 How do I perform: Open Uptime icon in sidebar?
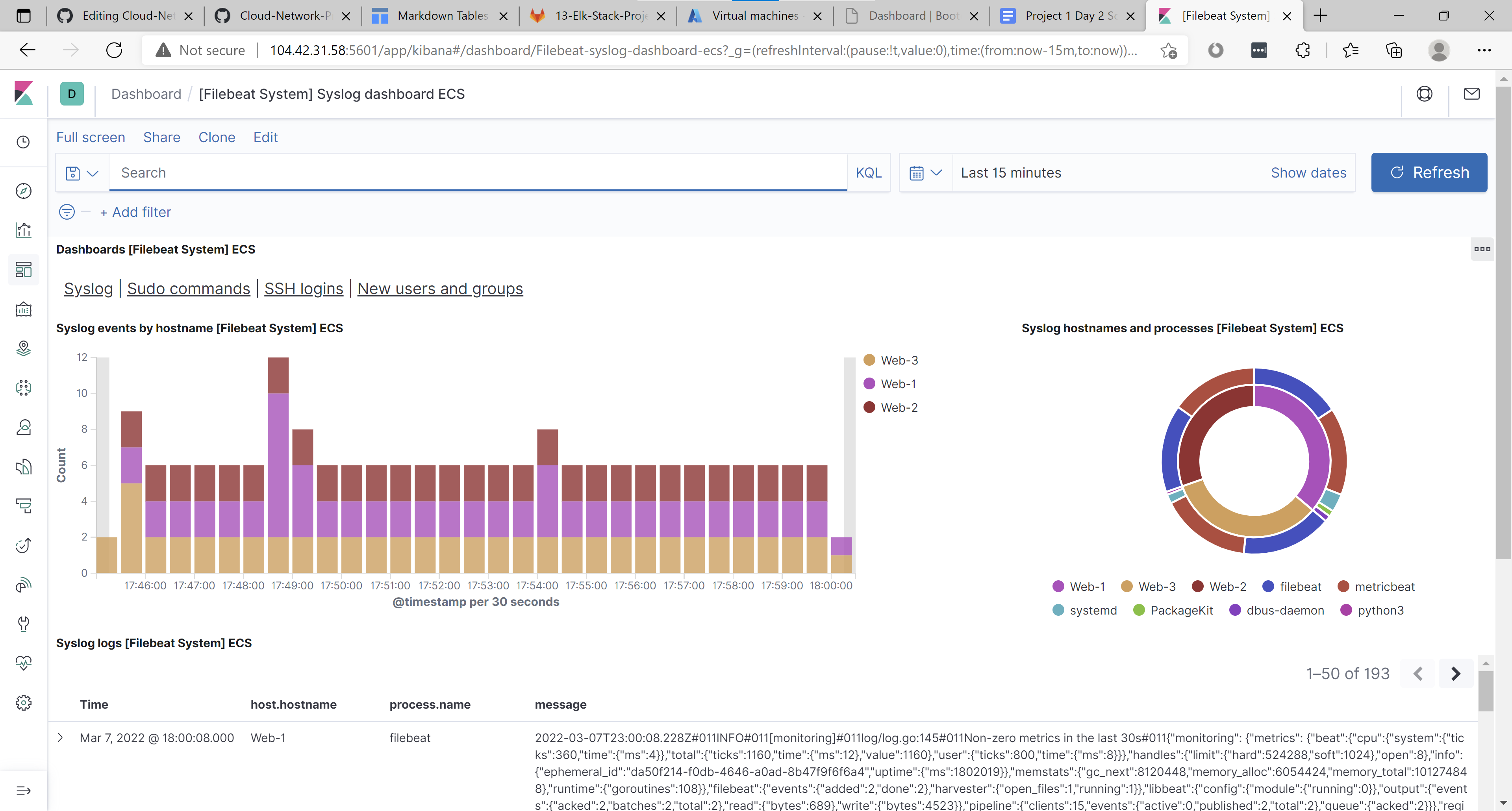point(24,545)
